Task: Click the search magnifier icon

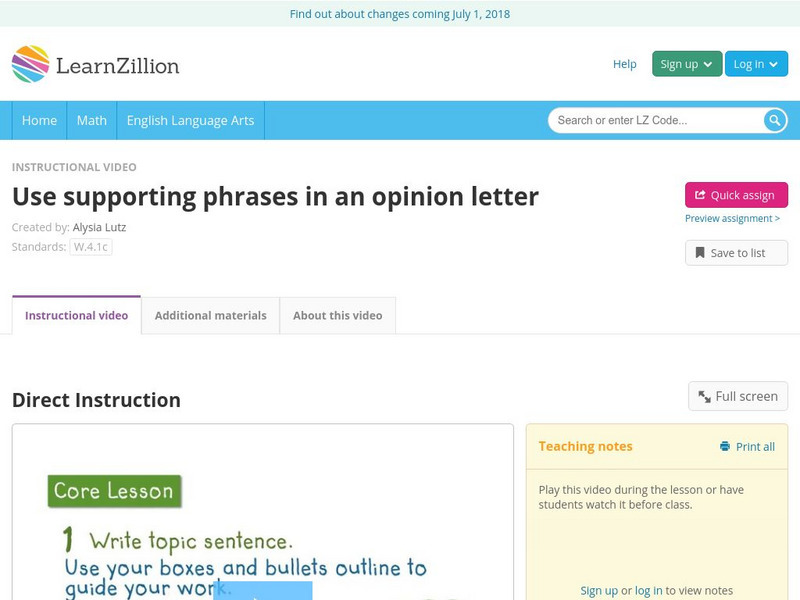Action: 775,120
